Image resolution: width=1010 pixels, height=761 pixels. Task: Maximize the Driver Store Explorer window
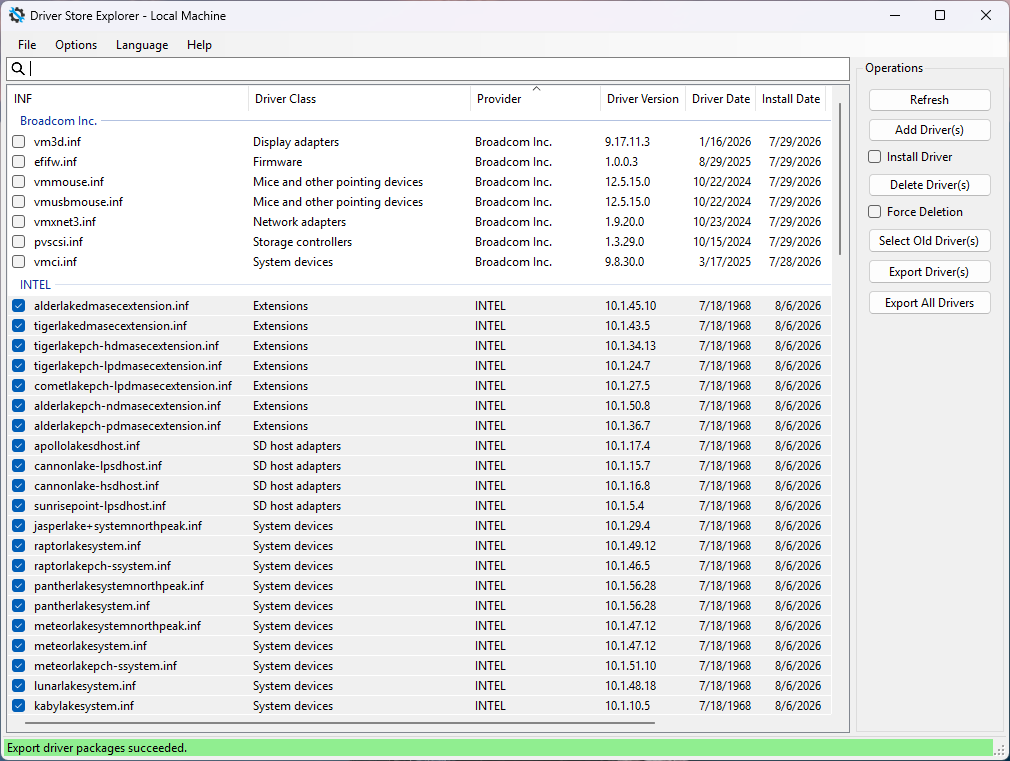click(940, 15)
